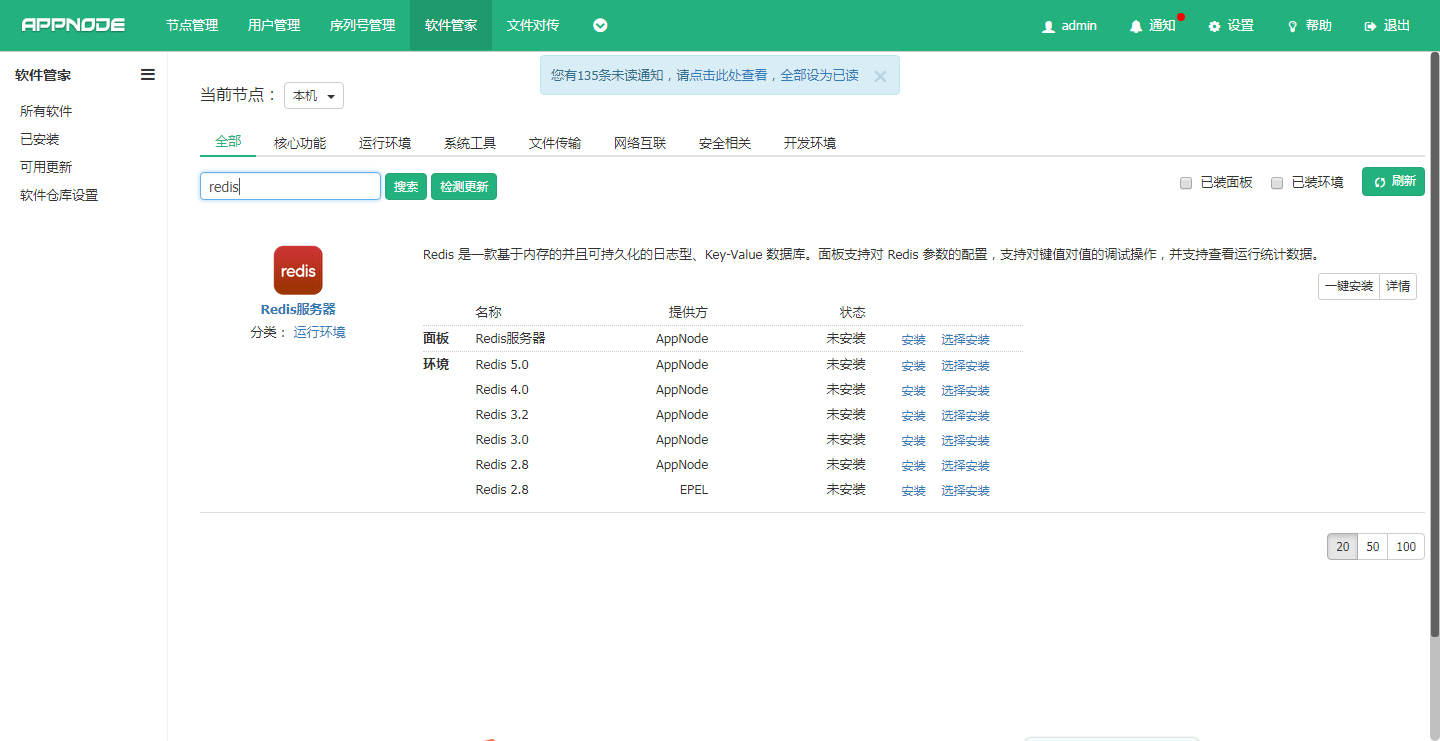Open settings with the gear icon
Image resolution: width=1440 pixels, height=741 pixels.
coord(1214,26)
